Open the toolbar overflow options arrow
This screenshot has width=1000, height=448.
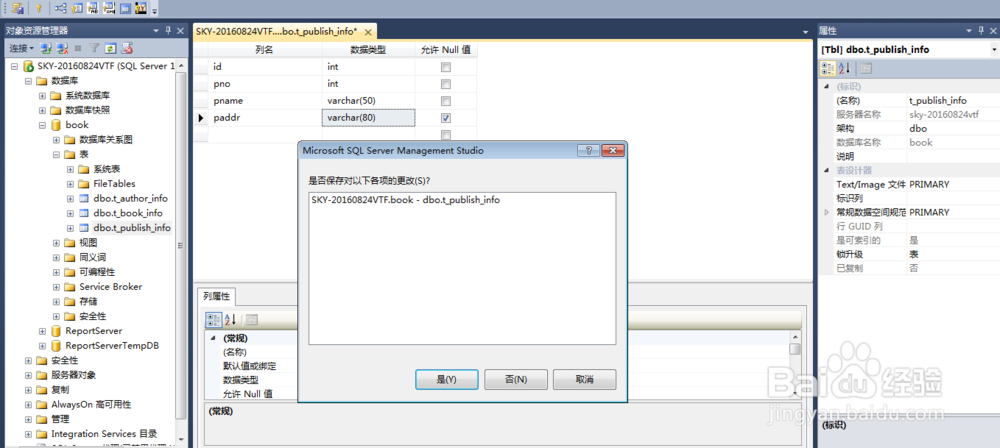[x=154, y=10]
